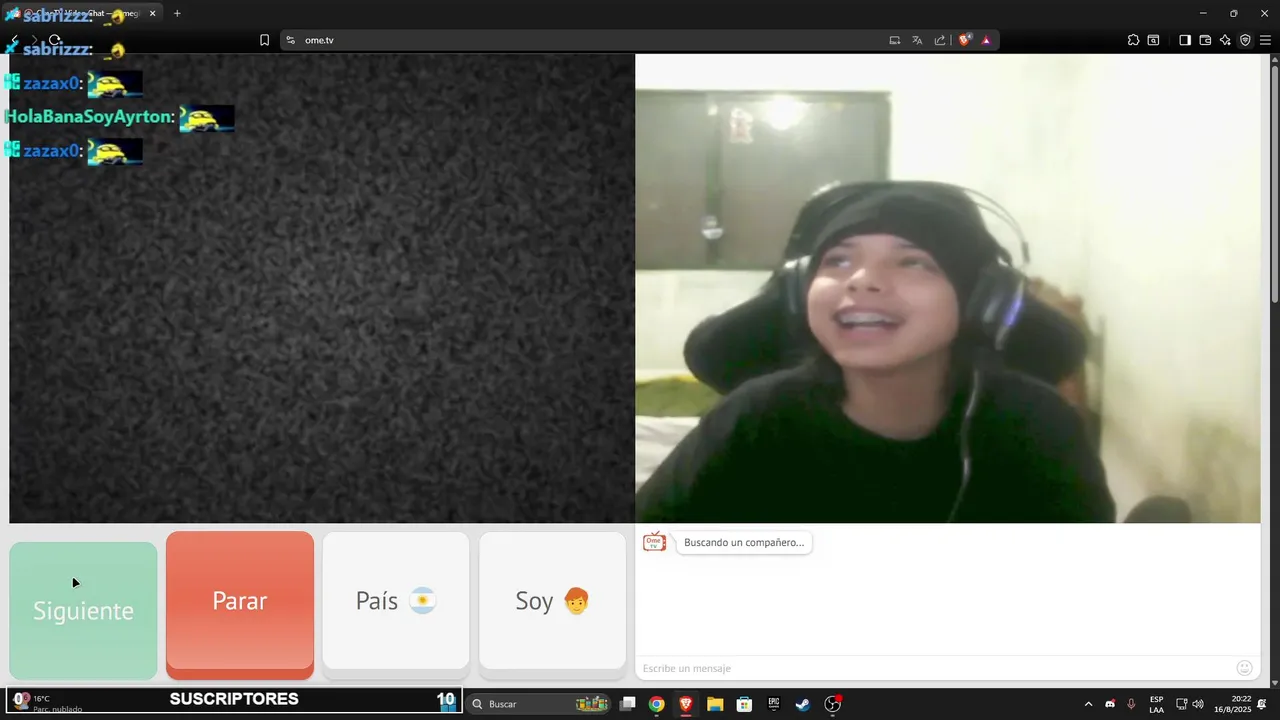The image size is (1280, 720).
Task: Open browser extensions puzzle icon
Action: (1133, 40)
